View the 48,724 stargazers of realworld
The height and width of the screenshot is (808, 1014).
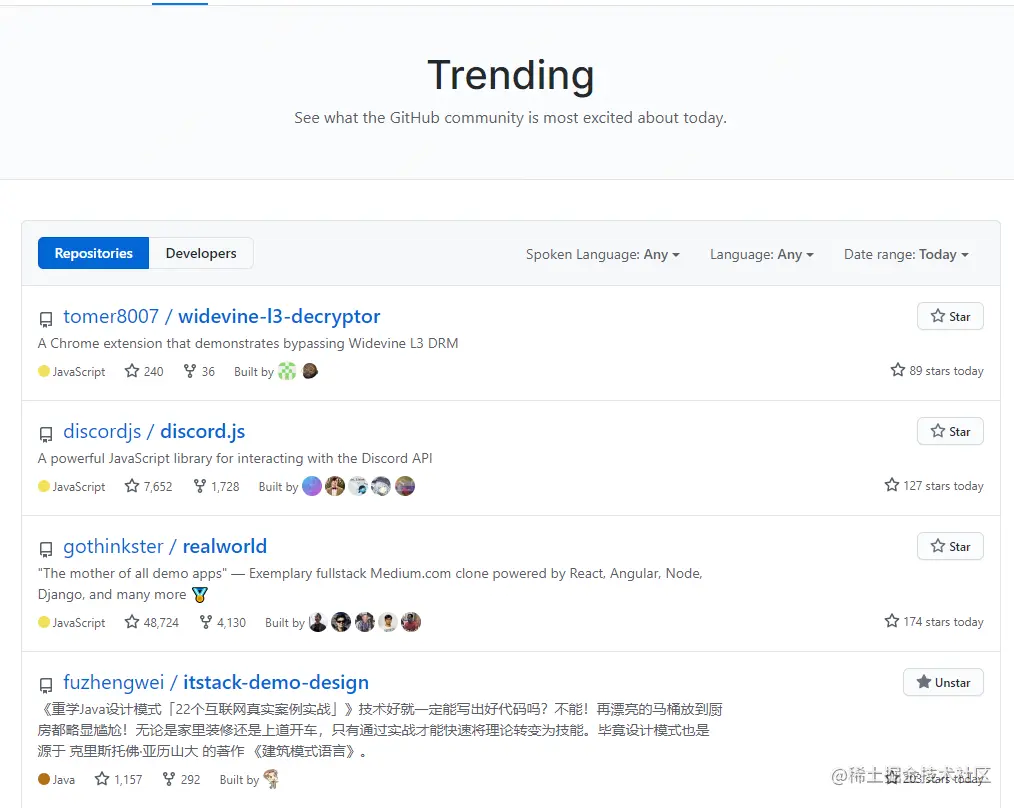click(x=152, y=622)
